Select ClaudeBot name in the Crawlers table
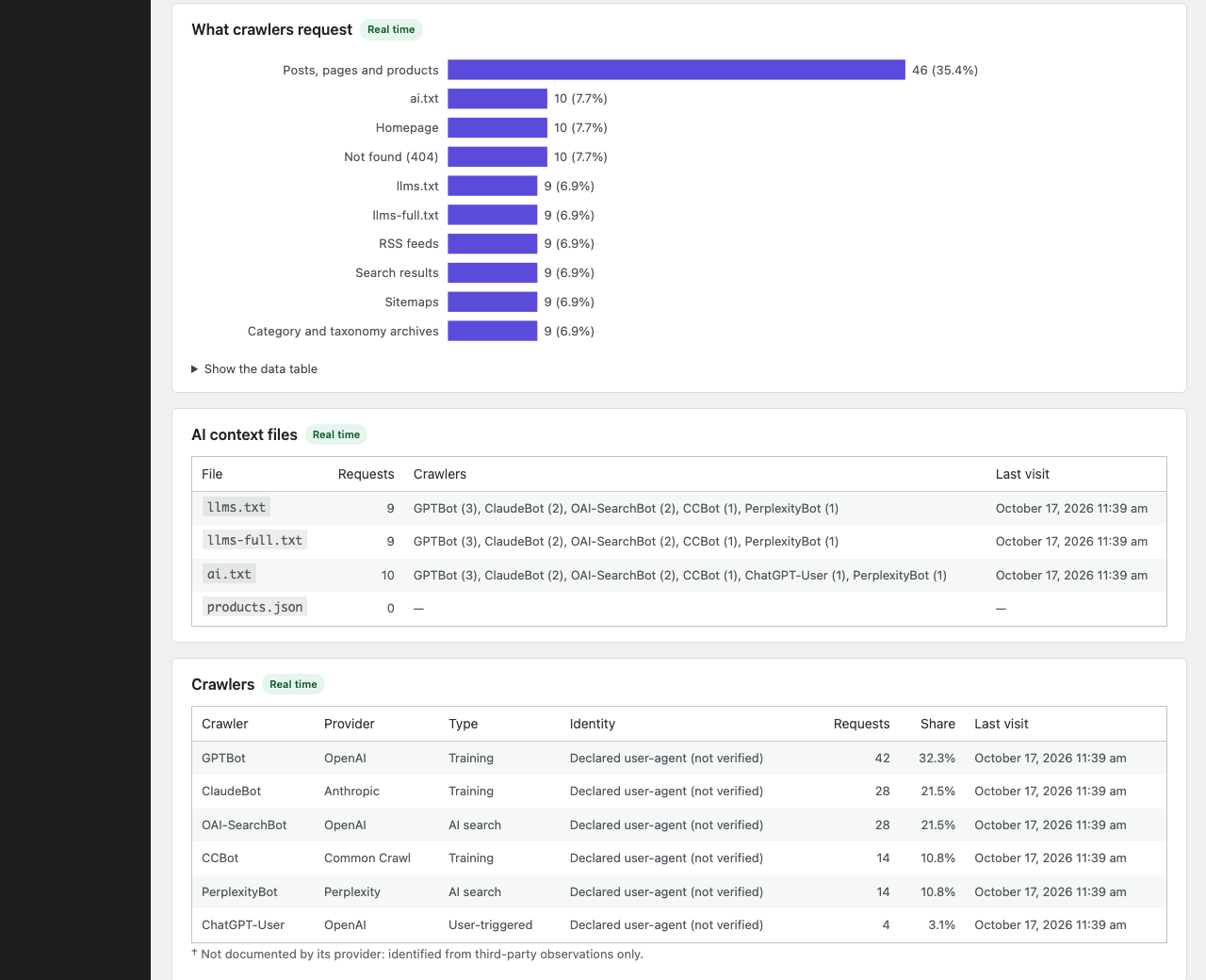This screenshot has width=1206, height=980. click(x=232, y=792)
